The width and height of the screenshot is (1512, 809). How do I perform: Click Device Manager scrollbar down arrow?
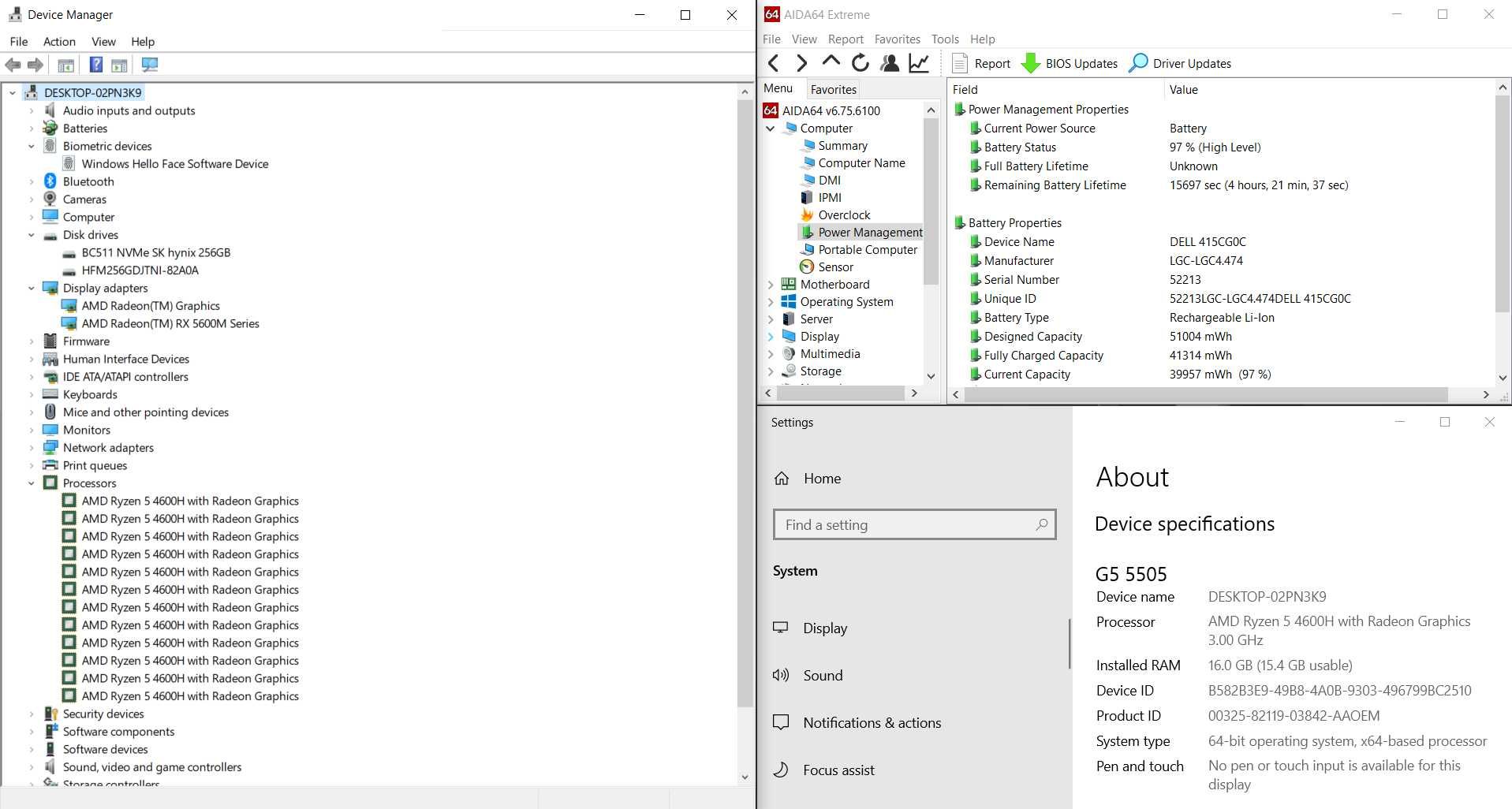click(x=745, y=777)
